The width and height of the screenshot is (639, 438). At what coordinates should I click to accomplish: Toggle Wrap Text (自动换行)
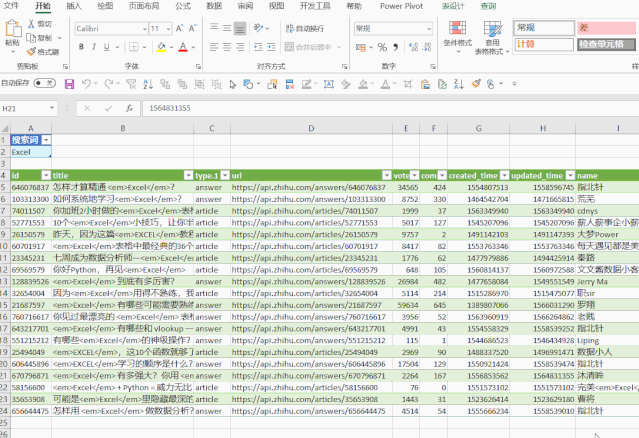pos(305,28)
